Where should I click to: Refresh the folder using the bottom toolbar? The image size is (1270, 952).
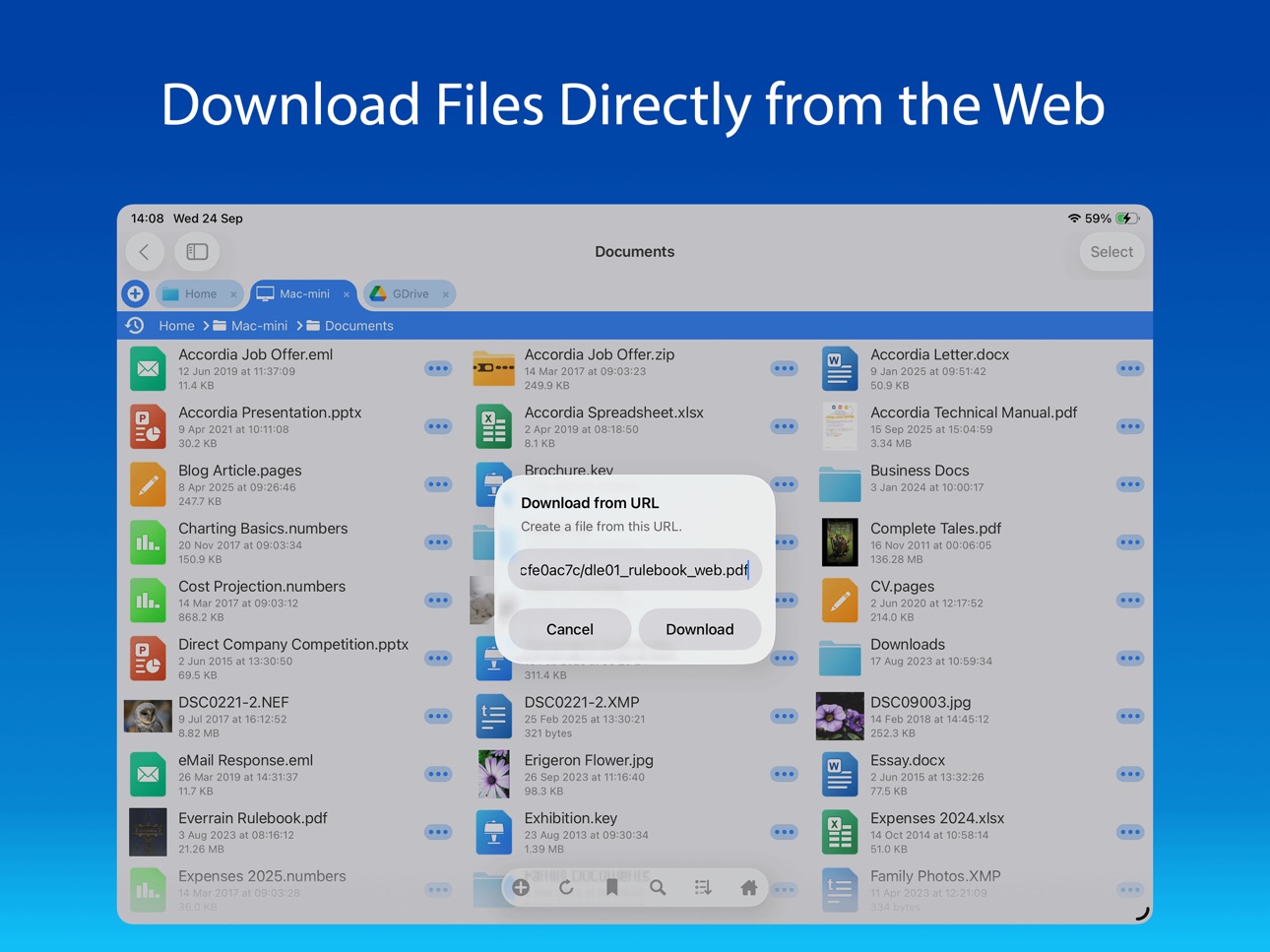[566, 887]
